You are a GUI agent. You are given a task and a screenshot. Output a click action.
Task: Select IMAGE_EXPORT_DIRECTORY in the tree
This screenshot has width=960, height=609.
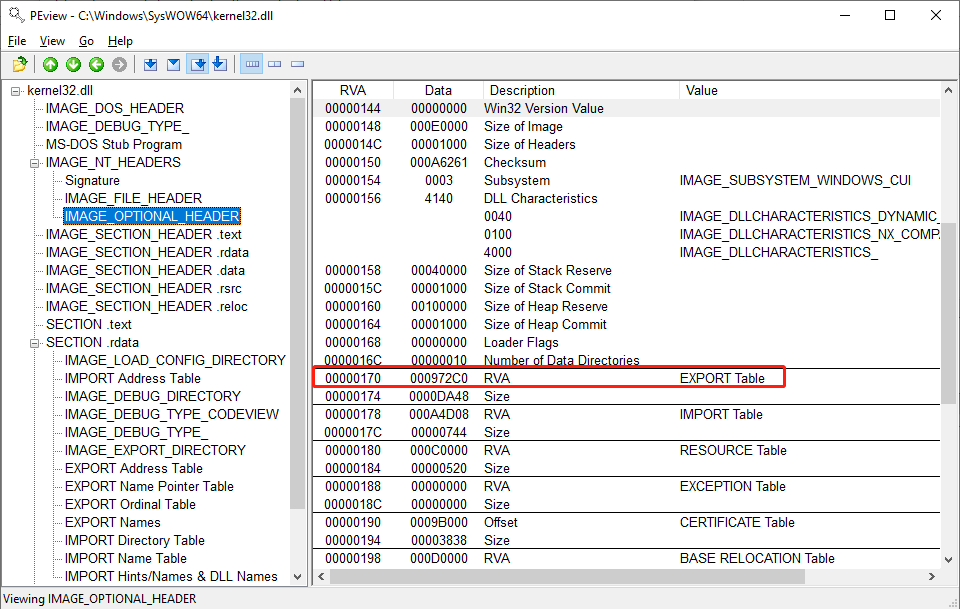154,450
